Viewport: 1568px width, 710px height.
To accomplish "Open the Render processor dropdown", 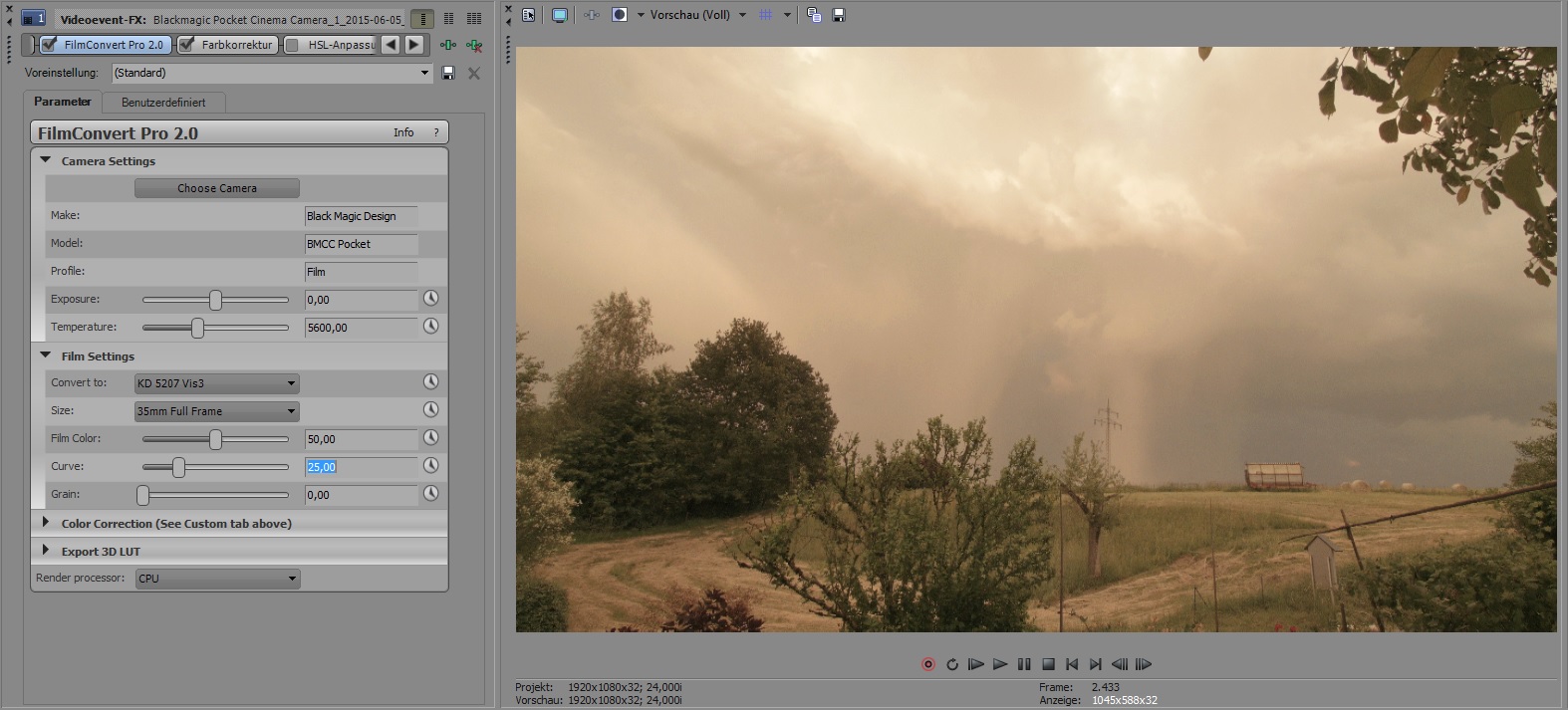I will [217, 579].
